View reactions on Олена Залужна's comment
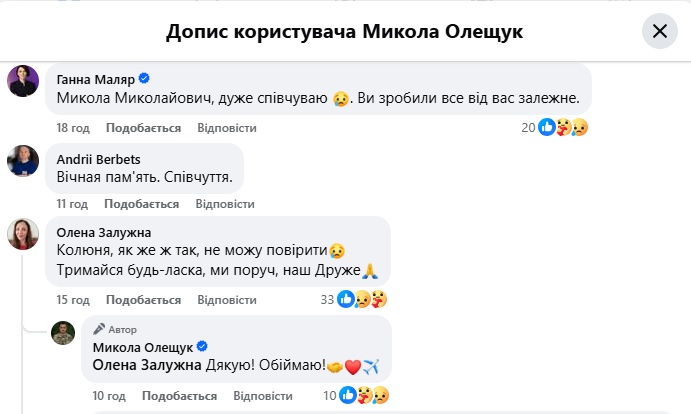 [363, 299]
